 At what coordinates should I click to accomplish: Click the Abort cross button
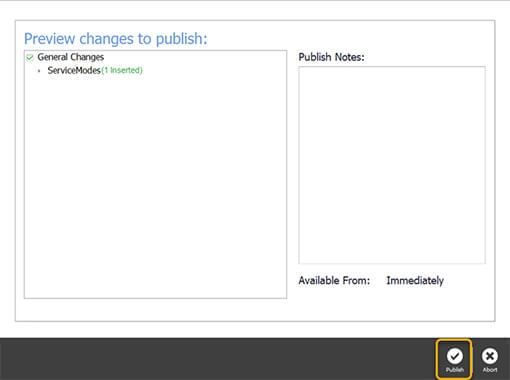[490, 360]
